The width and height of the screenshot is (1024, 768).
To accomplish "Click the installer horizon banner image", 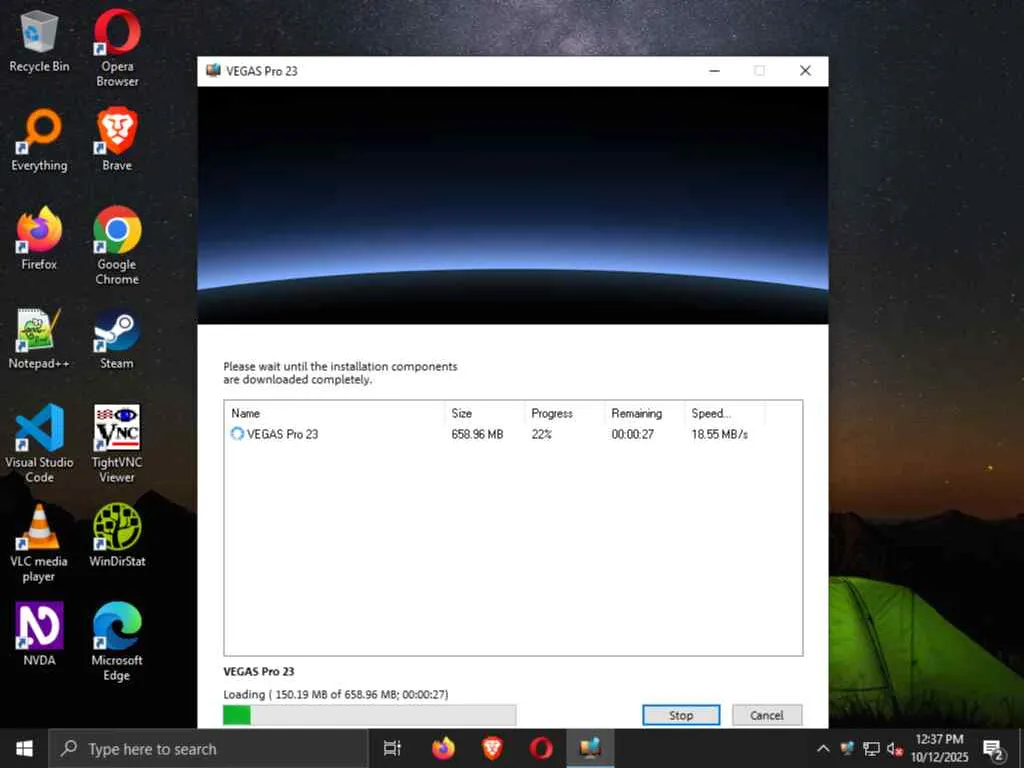I will tap(513, 205).
